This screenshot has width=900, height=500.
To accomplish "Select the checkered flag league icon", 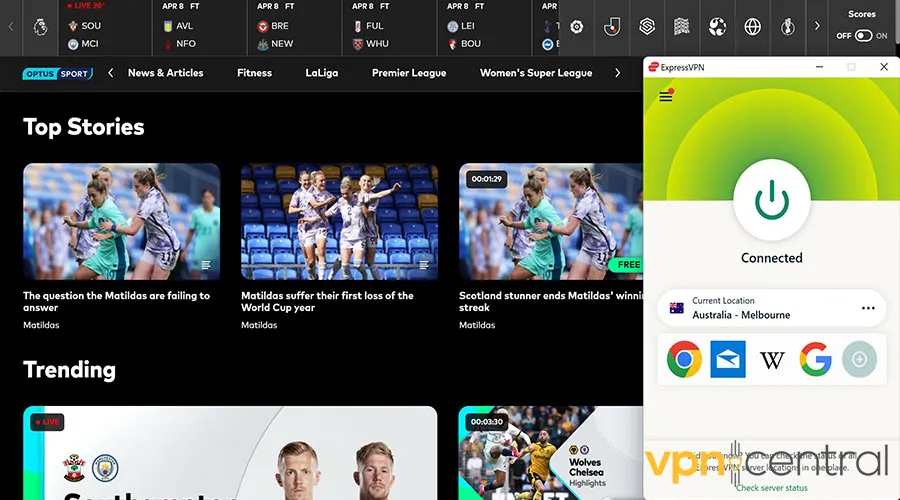I will point(682,26).
